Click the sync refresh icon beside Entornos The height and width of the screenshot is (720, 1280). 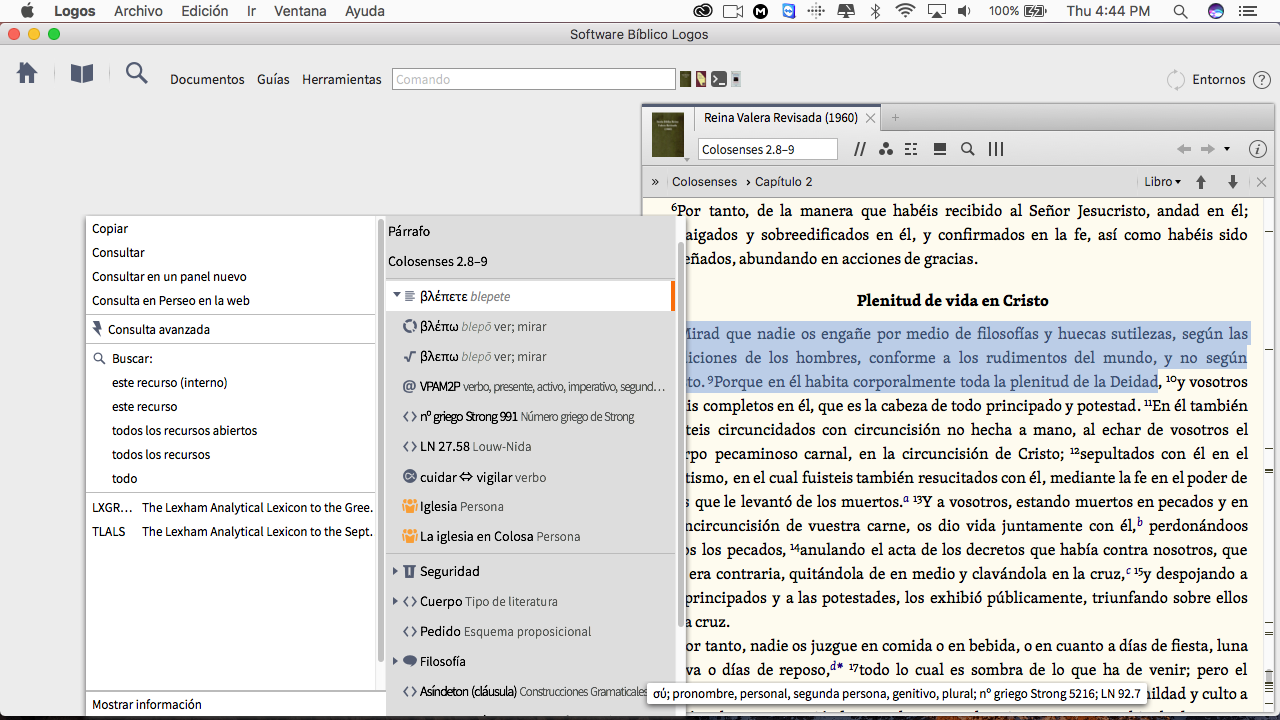click(1176, 79)
